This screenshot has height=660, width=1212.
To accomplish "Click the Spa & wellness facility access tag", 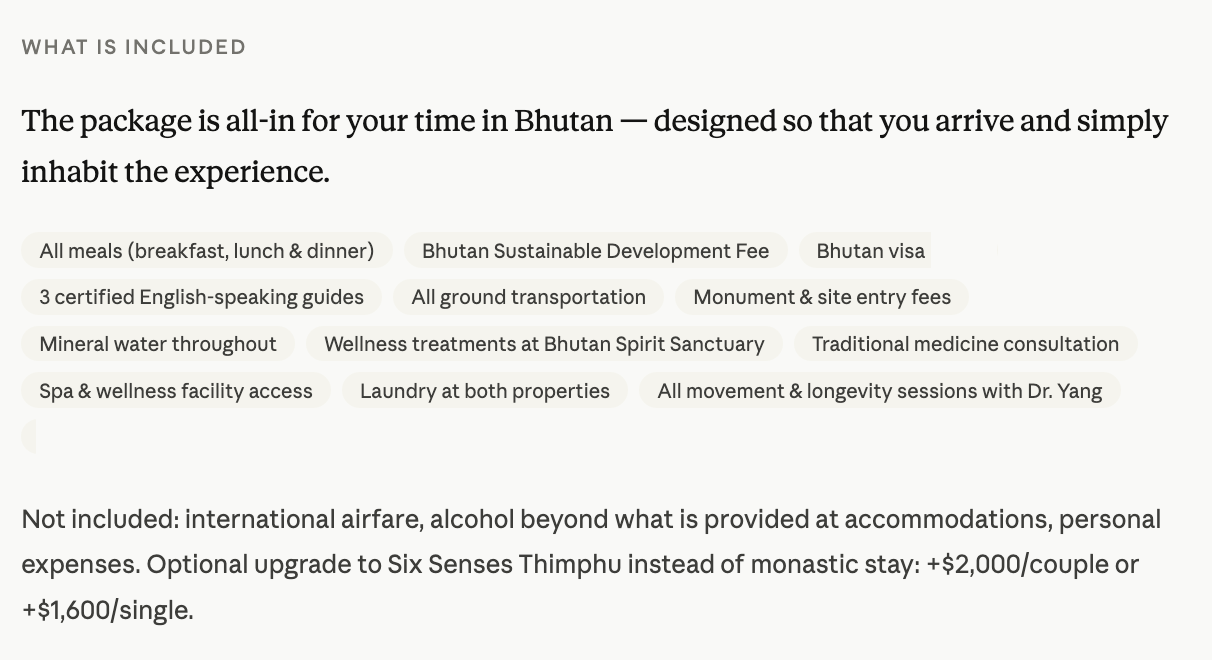I will coord(176,391).
